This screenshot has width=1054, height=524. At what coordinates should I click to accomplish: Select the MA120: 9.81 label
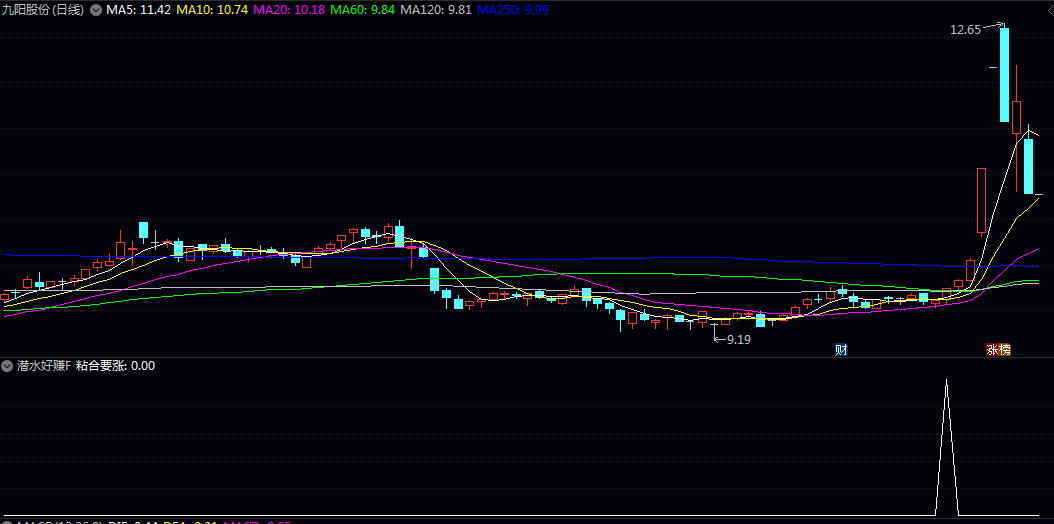point(436,10)
